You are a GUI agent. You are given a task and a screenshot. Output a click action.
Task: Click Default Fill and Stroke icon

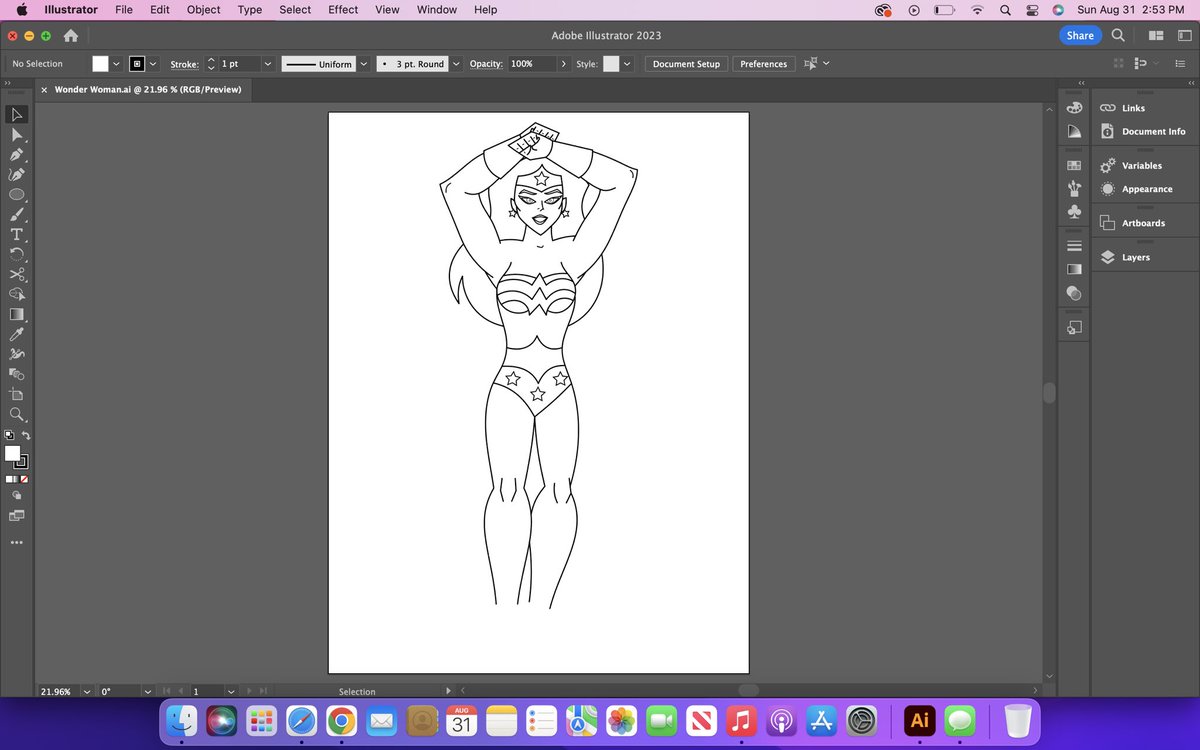[x=9, y=435]
